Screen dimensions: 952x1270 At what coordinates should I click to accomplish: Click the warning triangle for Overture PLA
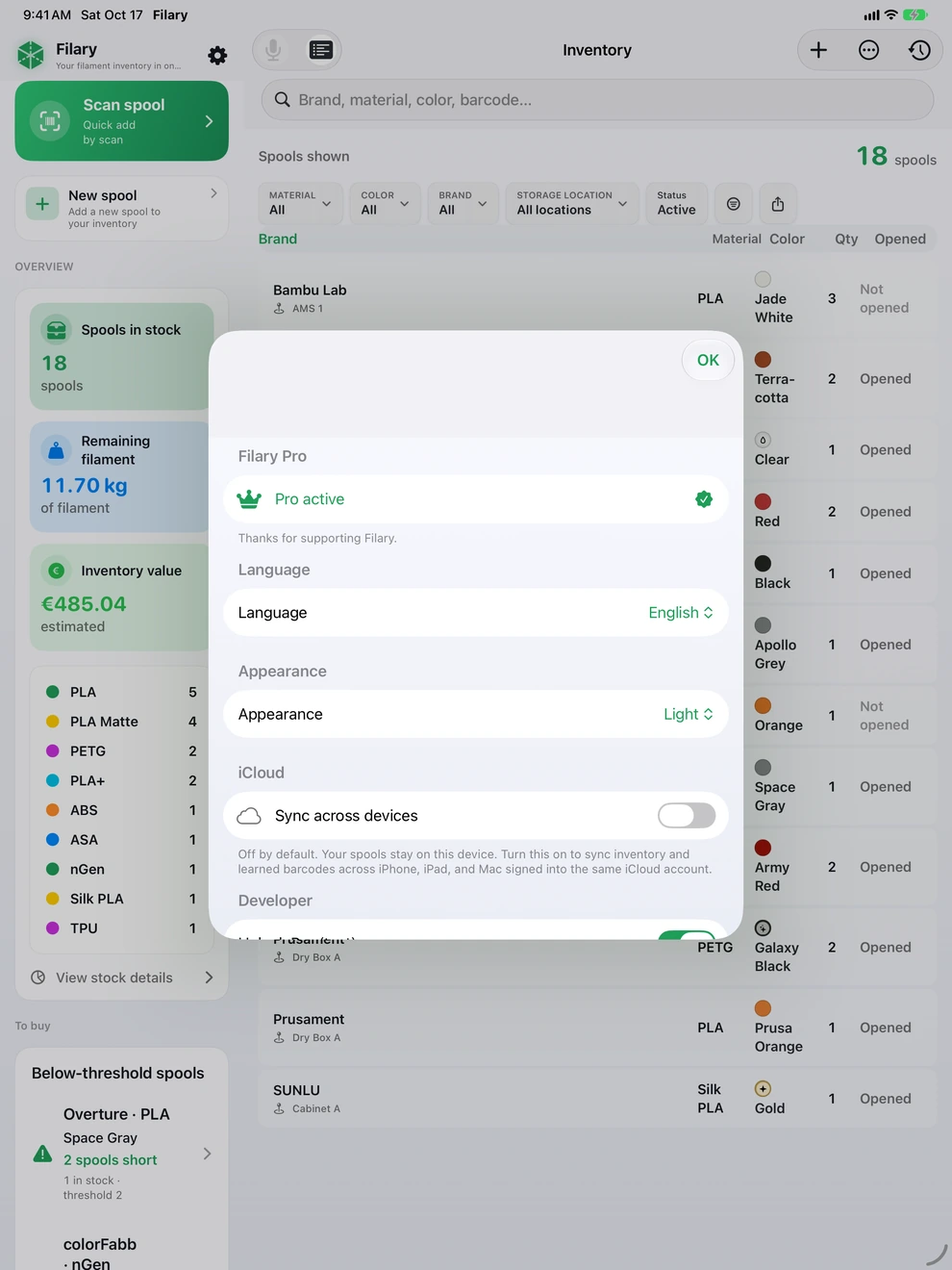click(42, 1154)
